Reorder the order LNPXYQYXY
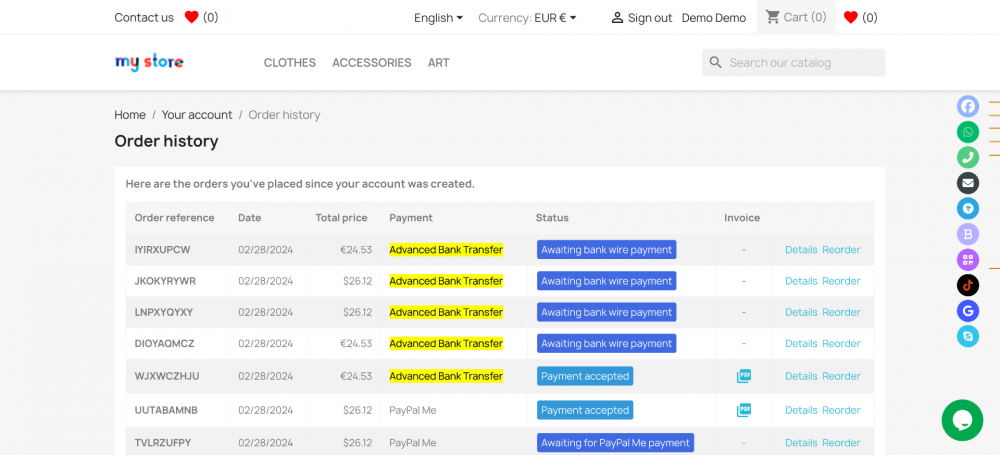The width and height of the screenshot is (1000, 455). pyautogui.click(x=841, y=312)
